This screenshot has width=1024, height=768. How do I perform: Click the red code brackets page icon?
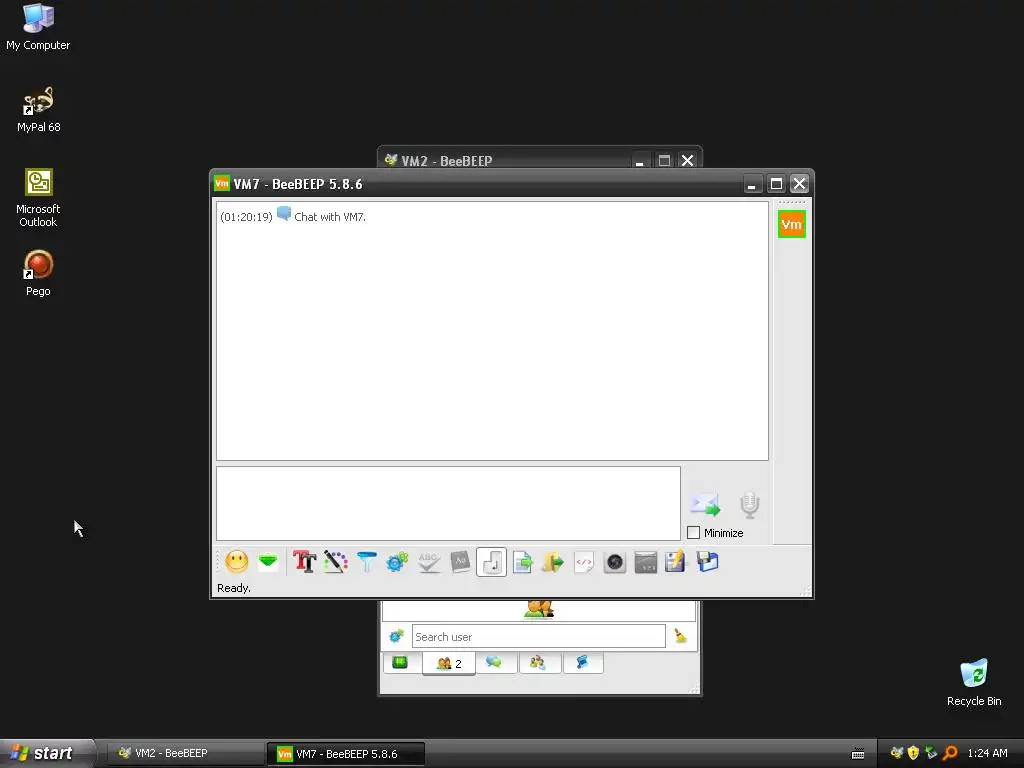click(x=584, y=562)
